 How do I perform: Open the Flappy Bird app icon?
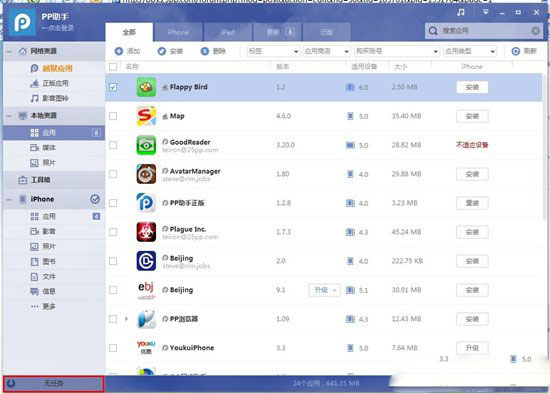146,87
